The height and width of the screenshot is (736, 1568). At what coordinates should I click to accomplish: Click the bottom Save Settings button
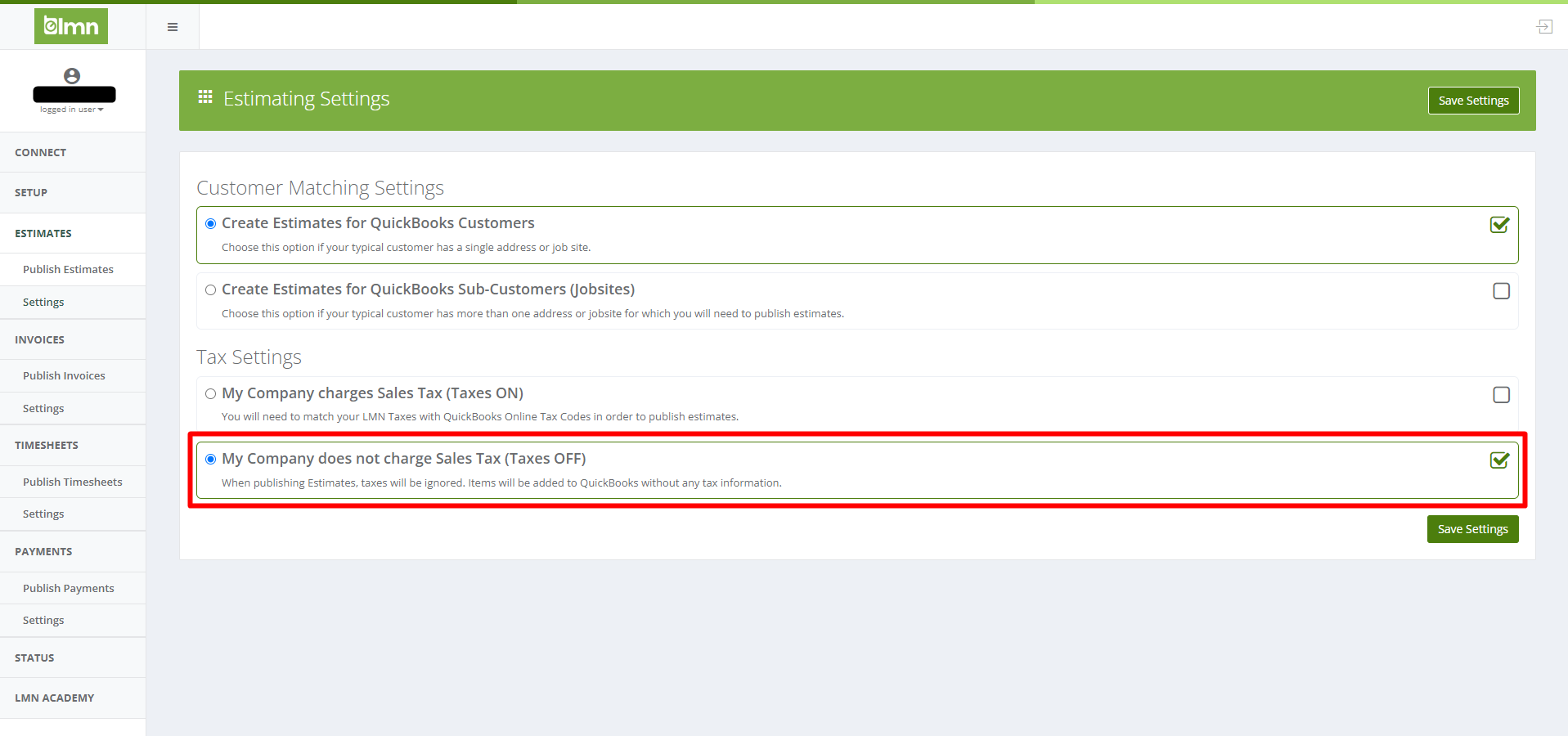coord(1472,529)
